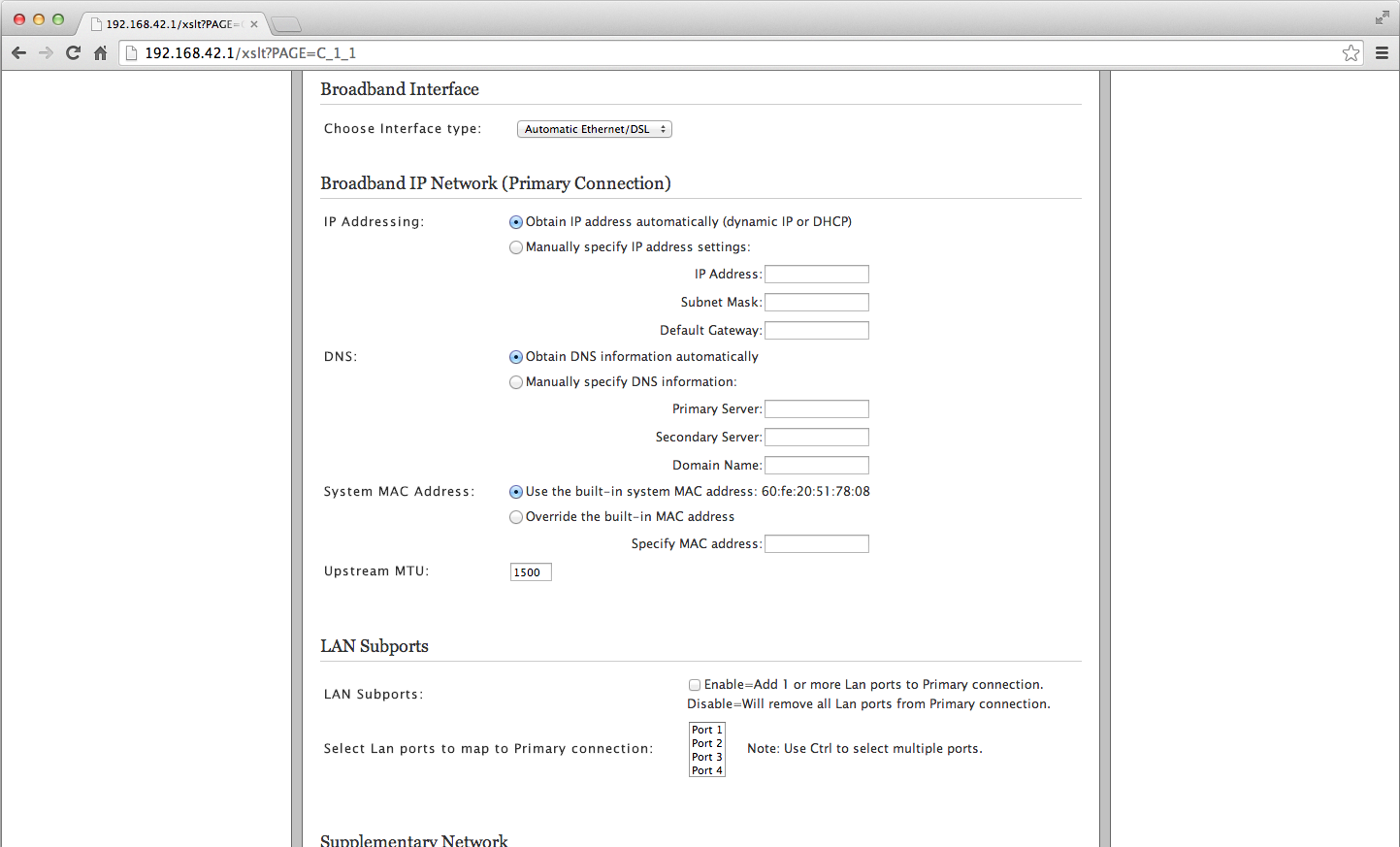Viewport: 1400px width, 847px height.
Task: Click the browser forward arrow
Action: tap(46, 52)
